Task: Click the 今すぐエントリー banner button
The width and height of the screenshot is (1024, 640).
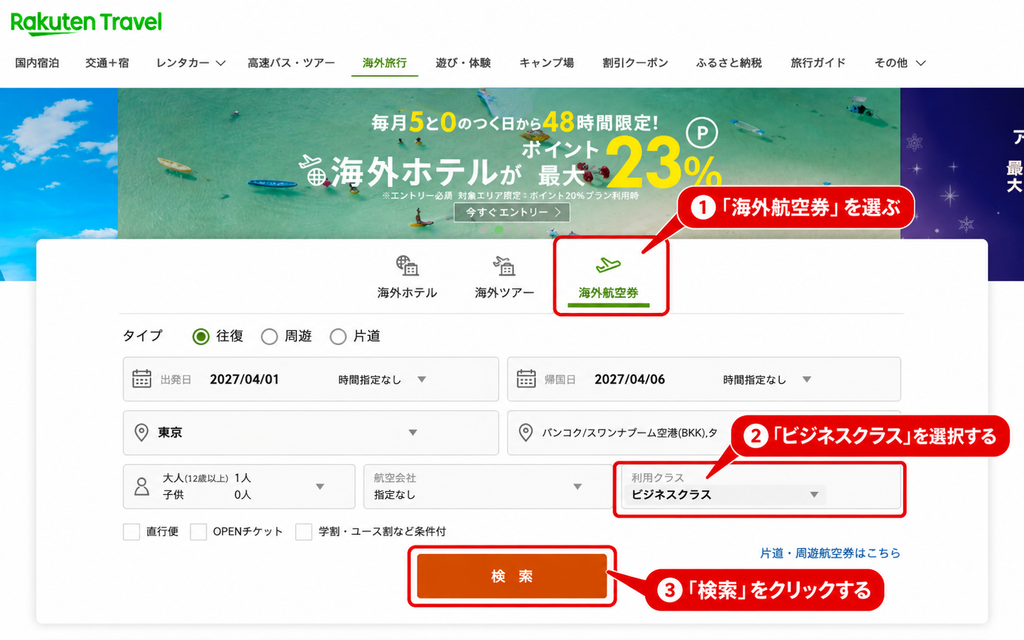Action: pyautogui.click(x=512, y=212)
